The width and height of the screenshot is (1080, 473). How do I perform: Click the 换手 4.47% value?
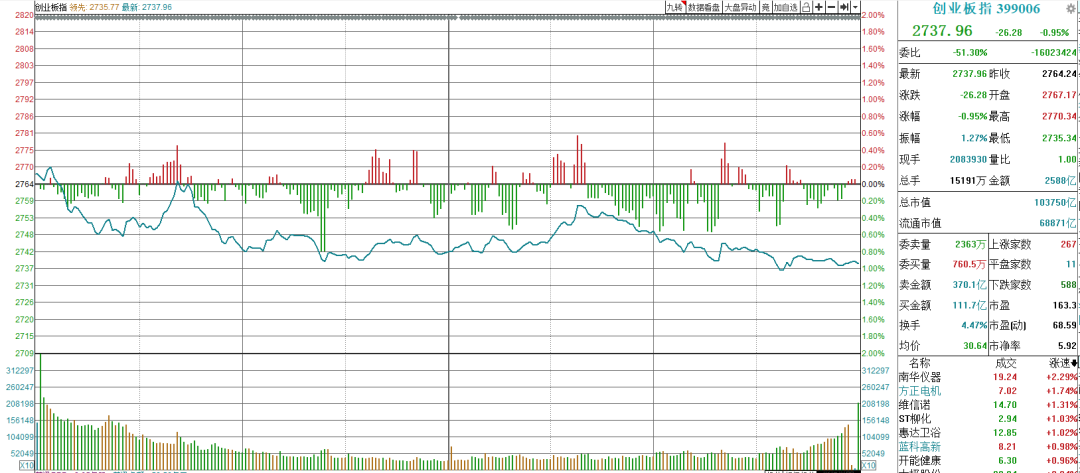(x=974, y=325)
